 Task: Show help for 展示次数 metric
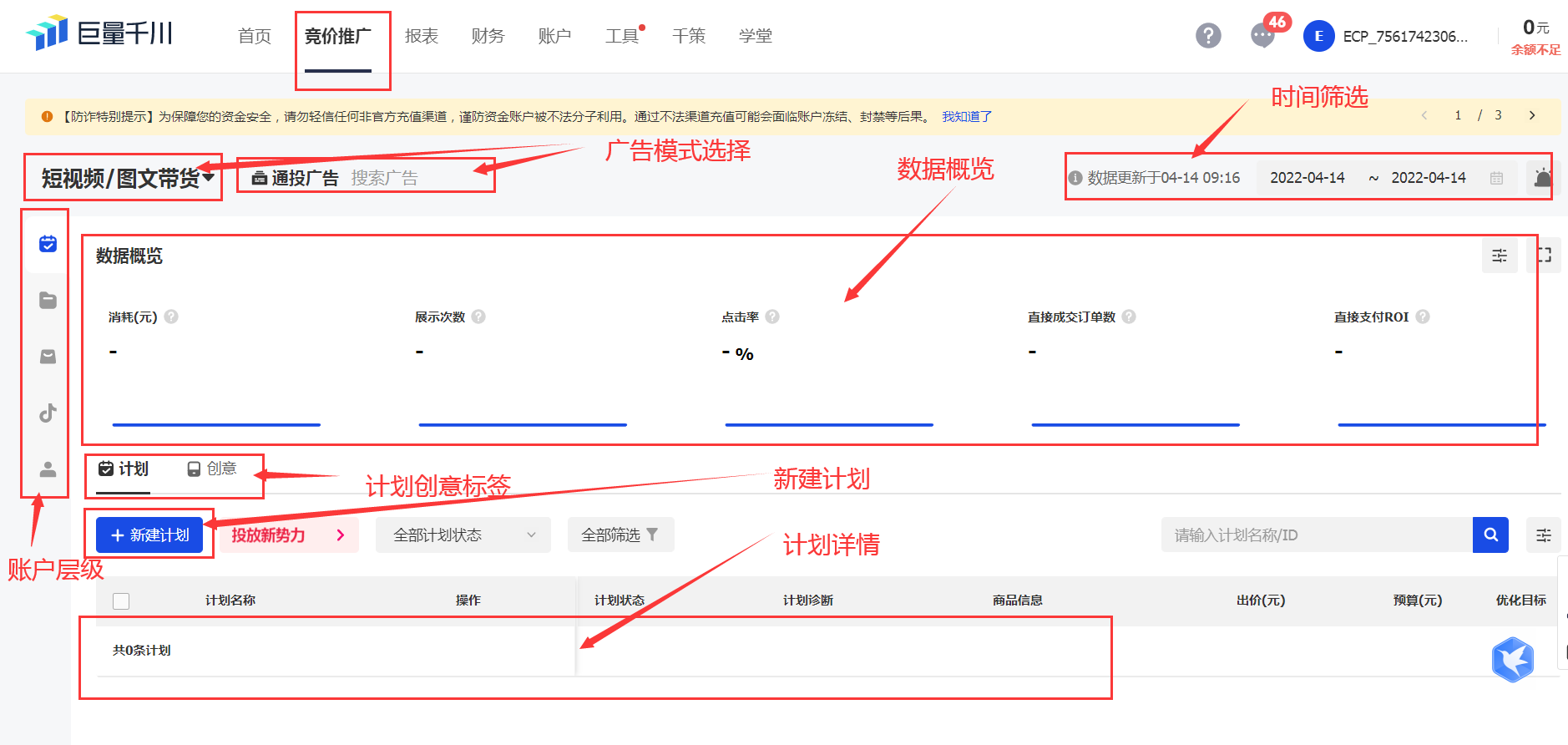(x=478, y=317)
